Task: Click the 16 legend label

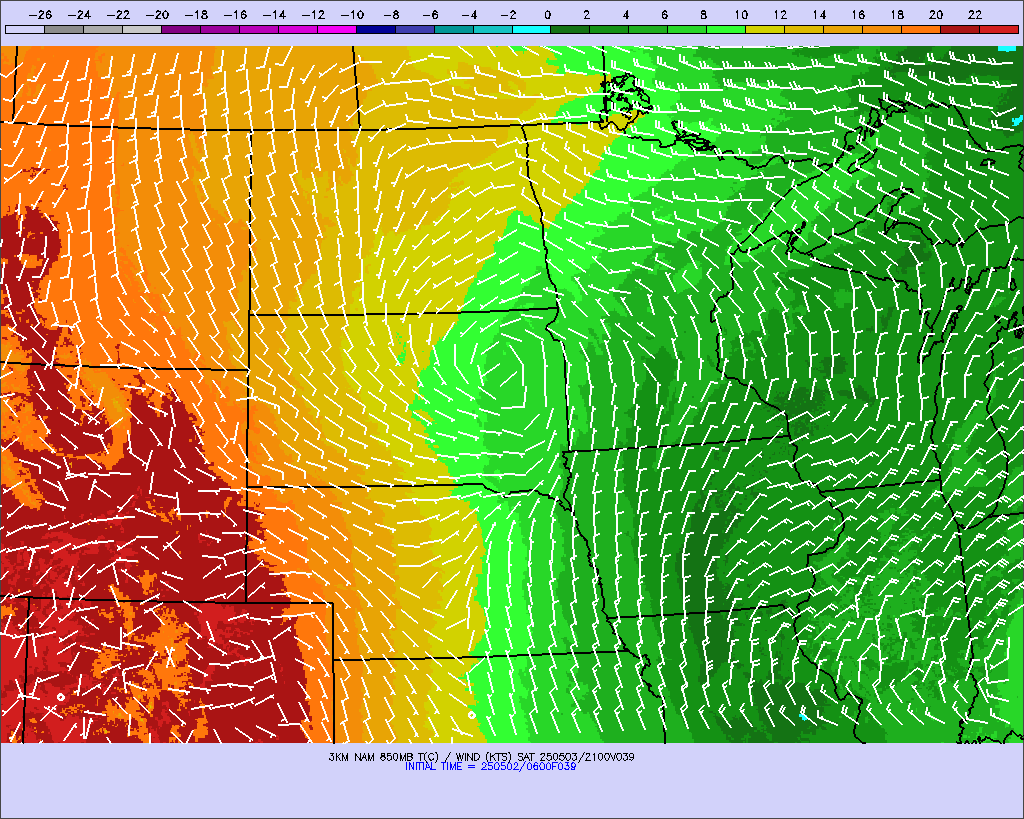Action: tap(859, 14)
